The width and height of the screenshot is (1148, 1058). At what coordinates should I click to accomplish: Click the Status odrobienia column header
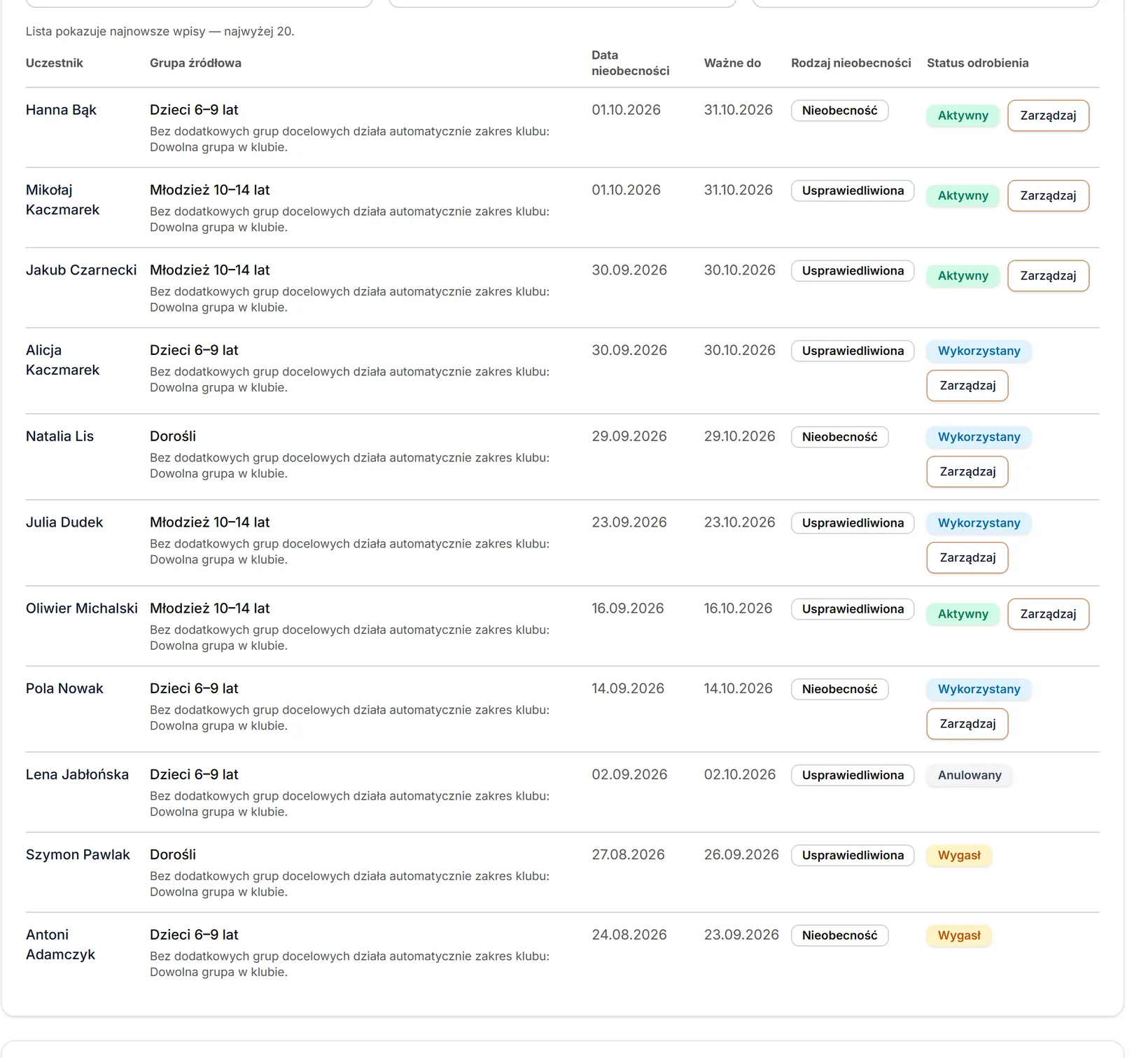click(x=977, y=63)
